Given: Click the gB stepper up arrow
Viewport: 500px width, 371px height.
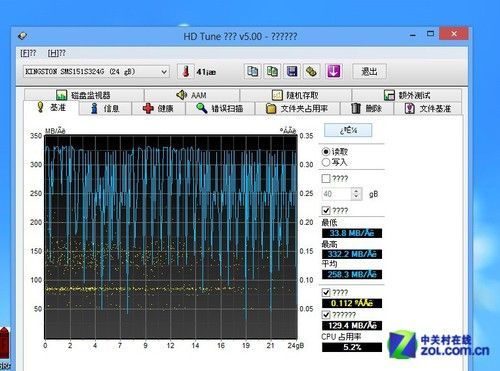Looking at the screenshot, I should click(x=356, y=191).
